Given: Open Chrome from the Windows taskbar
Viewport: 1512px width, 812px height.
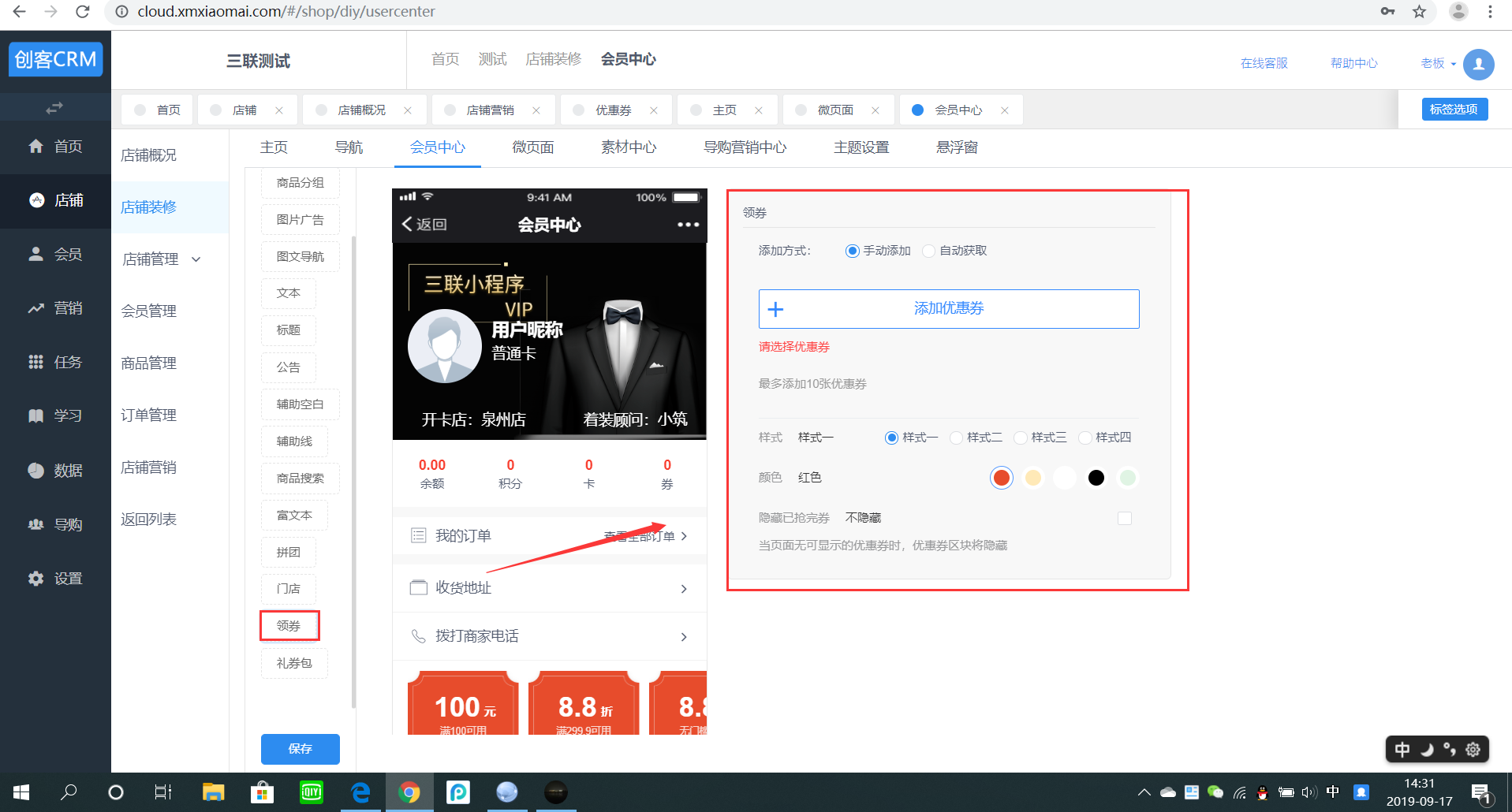Looking at the screenshot, I should [409, 792].
